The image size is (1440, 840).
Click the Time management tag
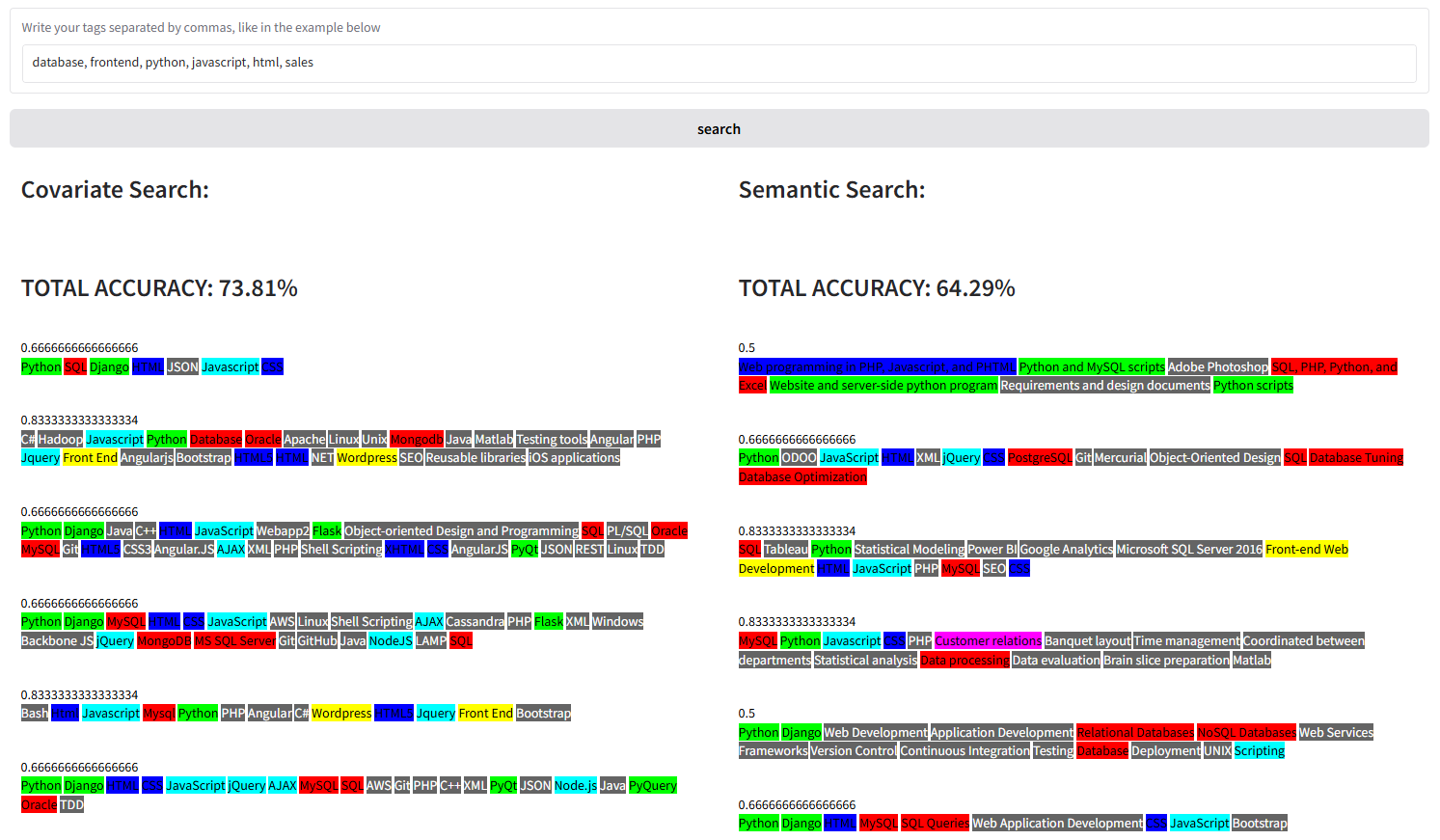1187,641
